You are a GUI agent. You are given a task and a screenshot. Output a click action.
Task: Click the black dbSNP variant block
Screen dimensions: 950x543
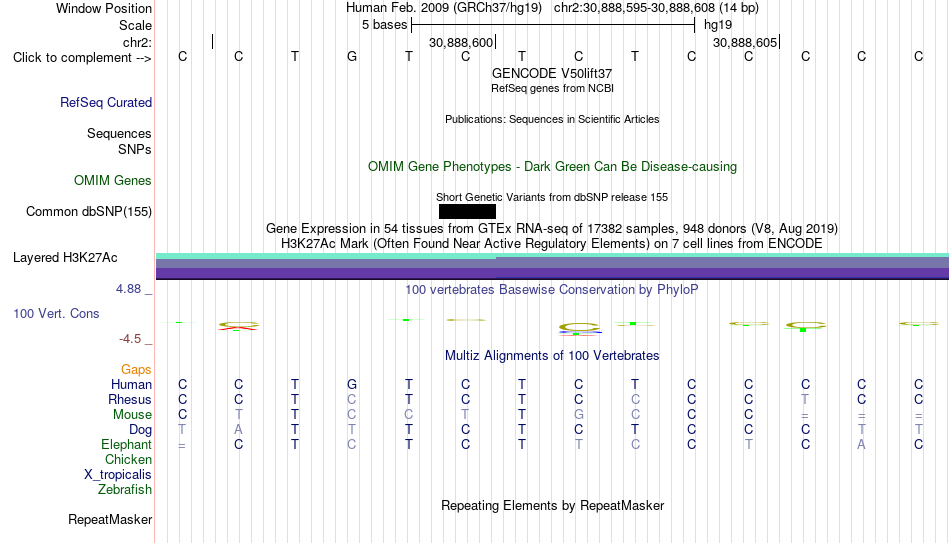click(467, 212)
